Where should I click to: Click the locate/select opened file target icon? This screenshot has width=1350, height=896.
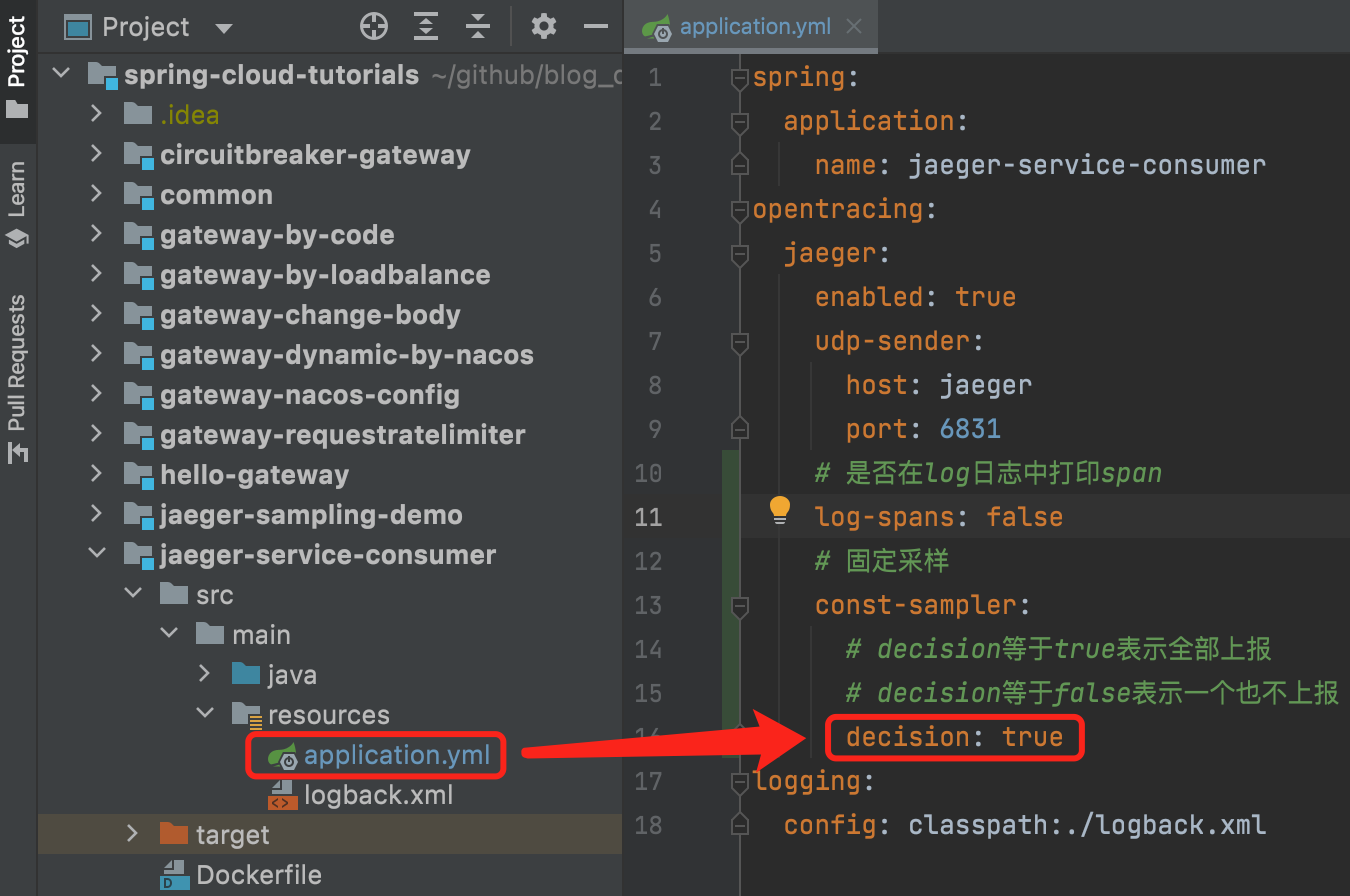click(x=374, y=27)
